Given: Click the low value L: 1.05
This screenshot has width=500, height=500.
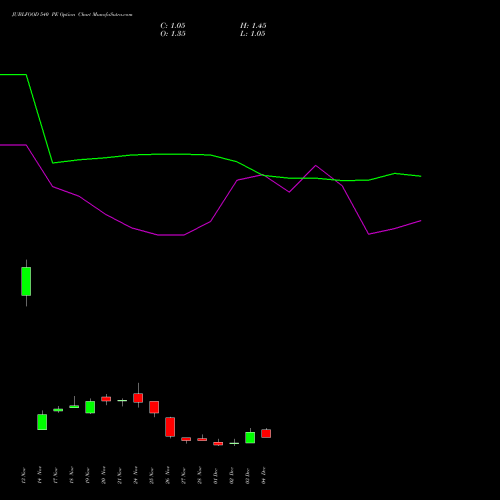Looking at the screenshot, I should click(x=253, y=34).
